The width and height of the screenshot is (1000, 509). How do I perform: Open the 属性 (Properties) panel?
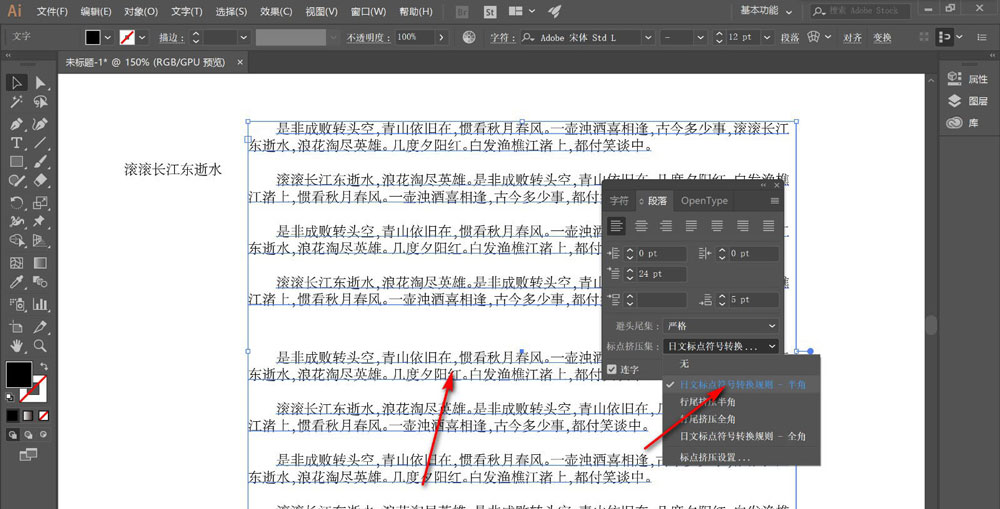[969, 79]
